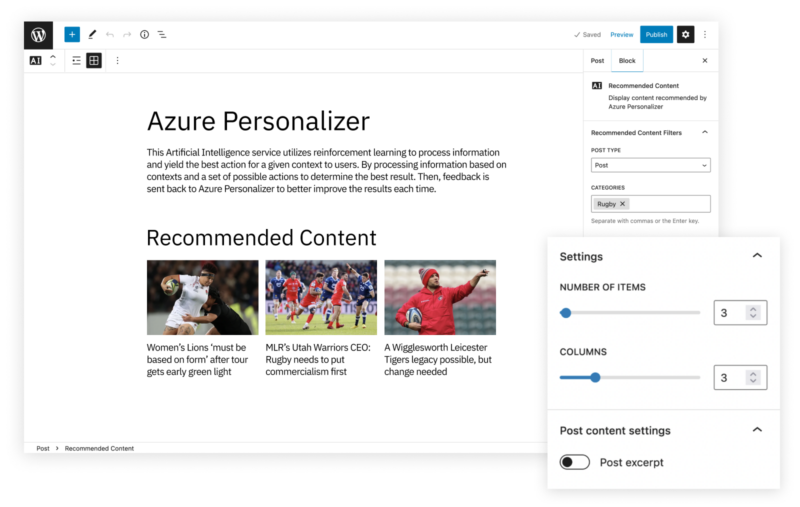Redo the last change
The height and width of the screenshot is (507, 800).
[127, 35]
